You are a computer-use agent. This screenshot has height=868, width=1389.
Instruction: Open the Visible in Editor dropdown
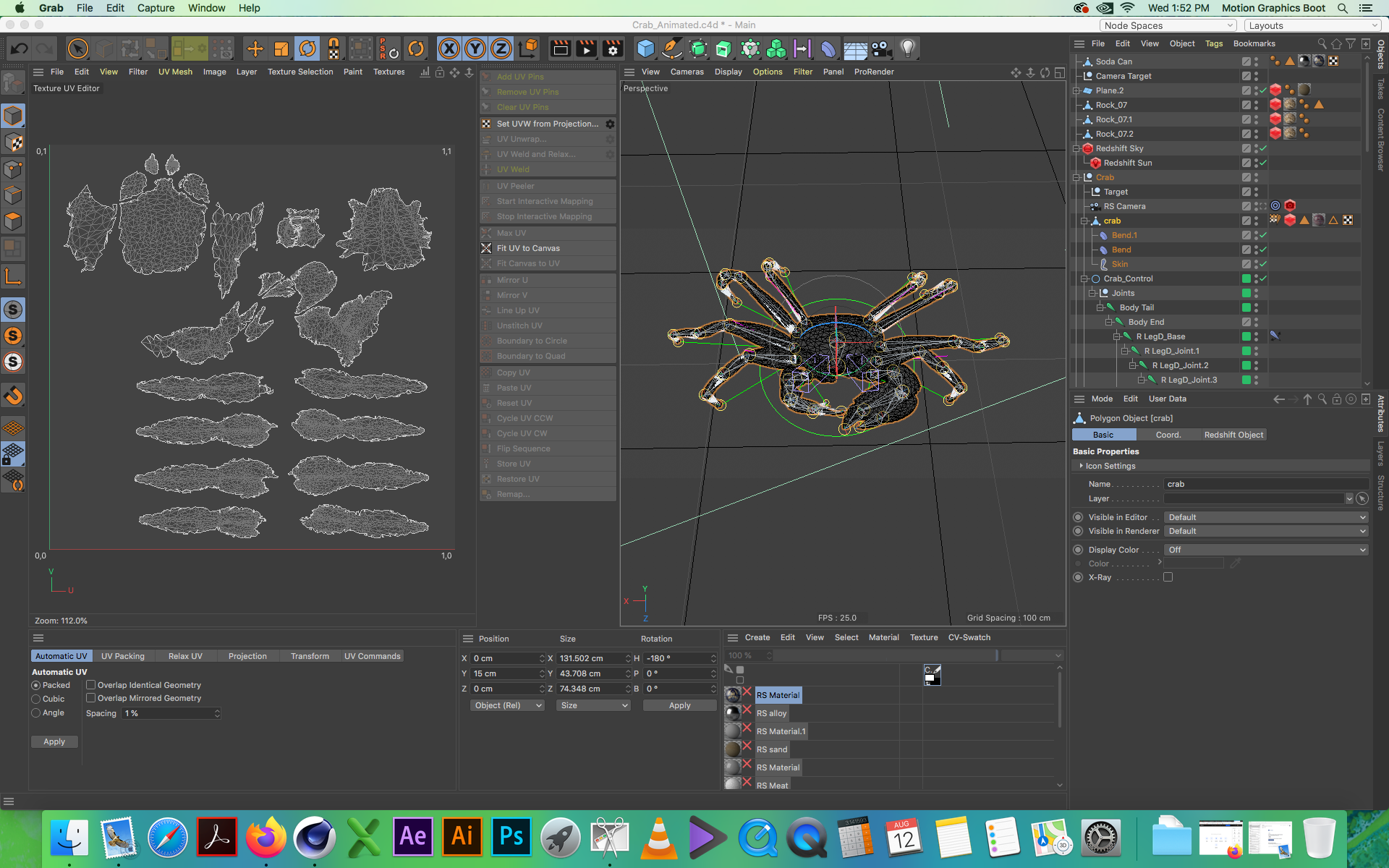[x=1266, y=517]
